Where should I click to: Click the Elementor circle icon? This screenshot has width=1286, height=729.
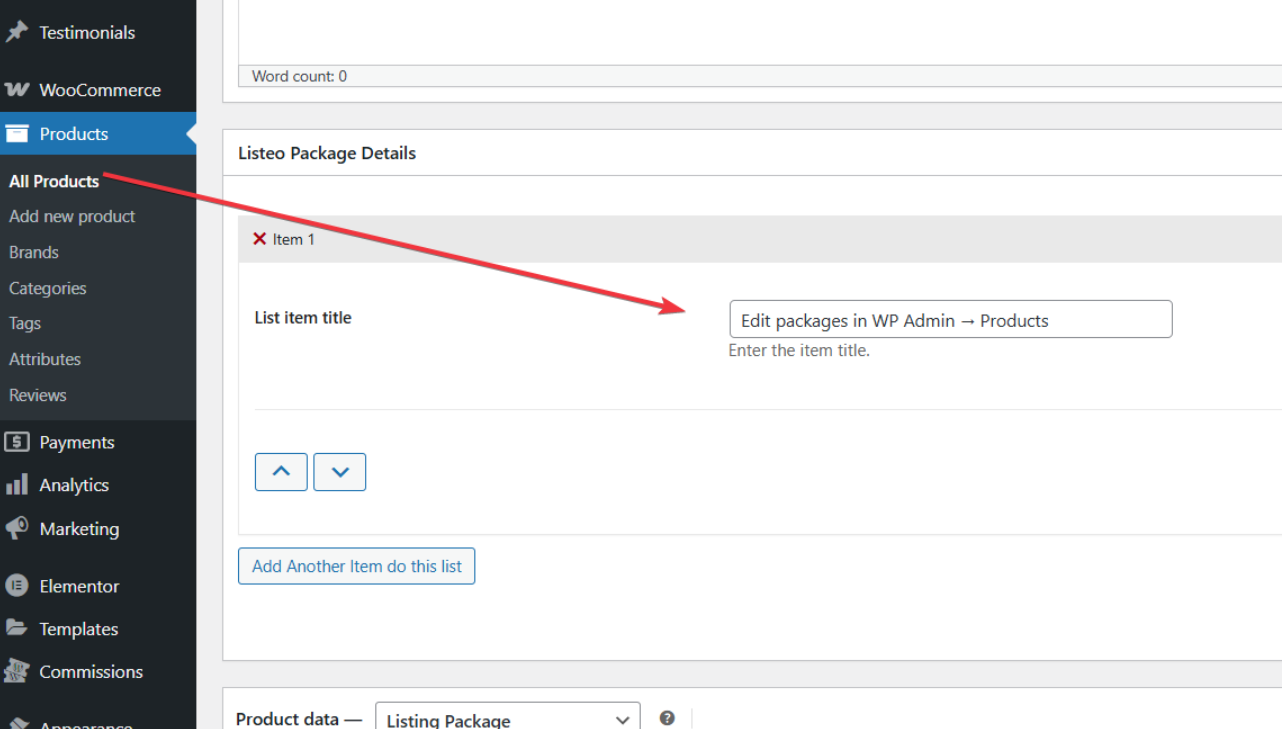[x=17, y=586]
